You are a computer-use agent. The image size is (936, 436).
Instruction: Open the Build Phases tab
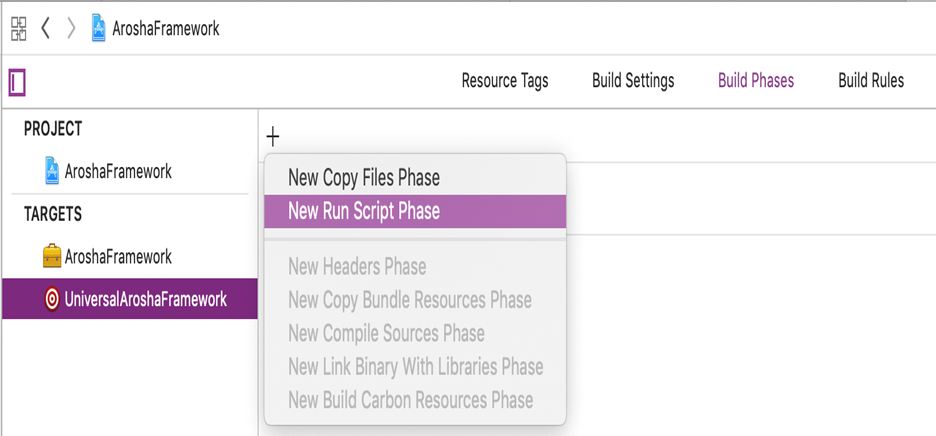(x=756, y=81)
